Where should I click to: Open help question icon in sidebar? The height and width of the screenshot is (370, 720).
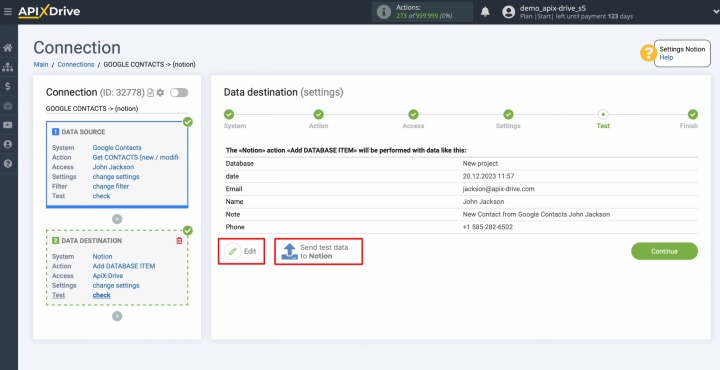tap(8, 163)
